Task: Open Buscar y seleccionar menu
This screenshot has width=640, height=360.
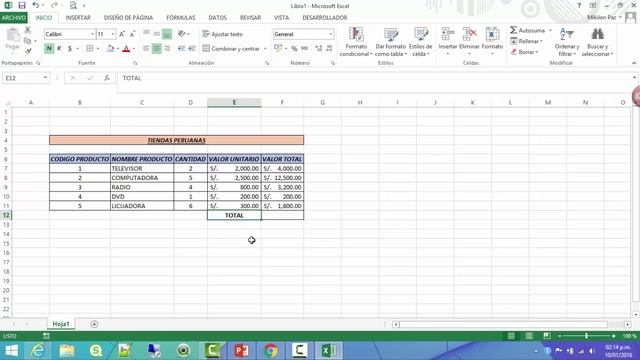Action: pyautogui.click(x=598, y=42)
